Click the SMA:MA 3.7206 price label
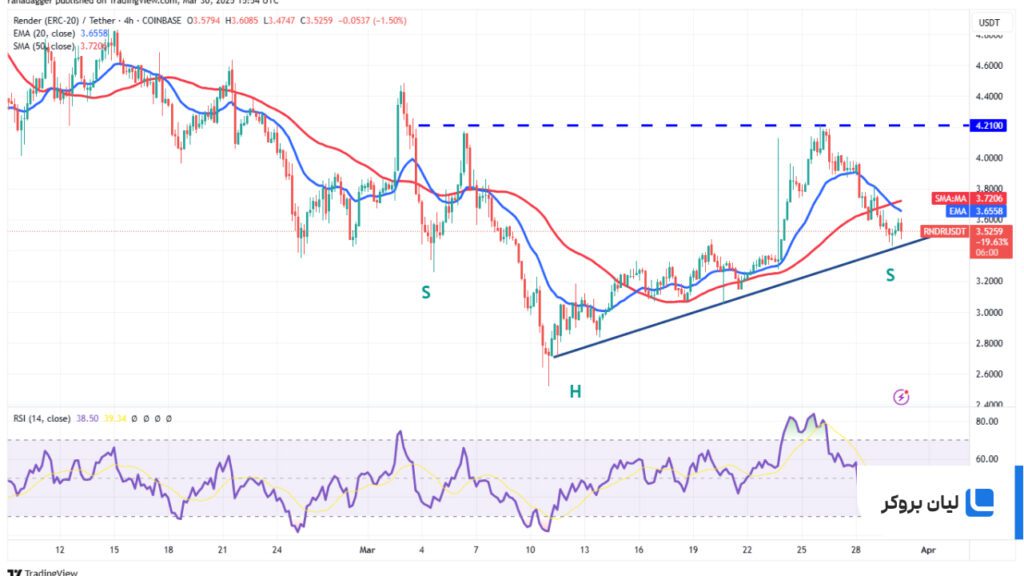Screen dimensions: 1024x576 [x=970, y=199]
